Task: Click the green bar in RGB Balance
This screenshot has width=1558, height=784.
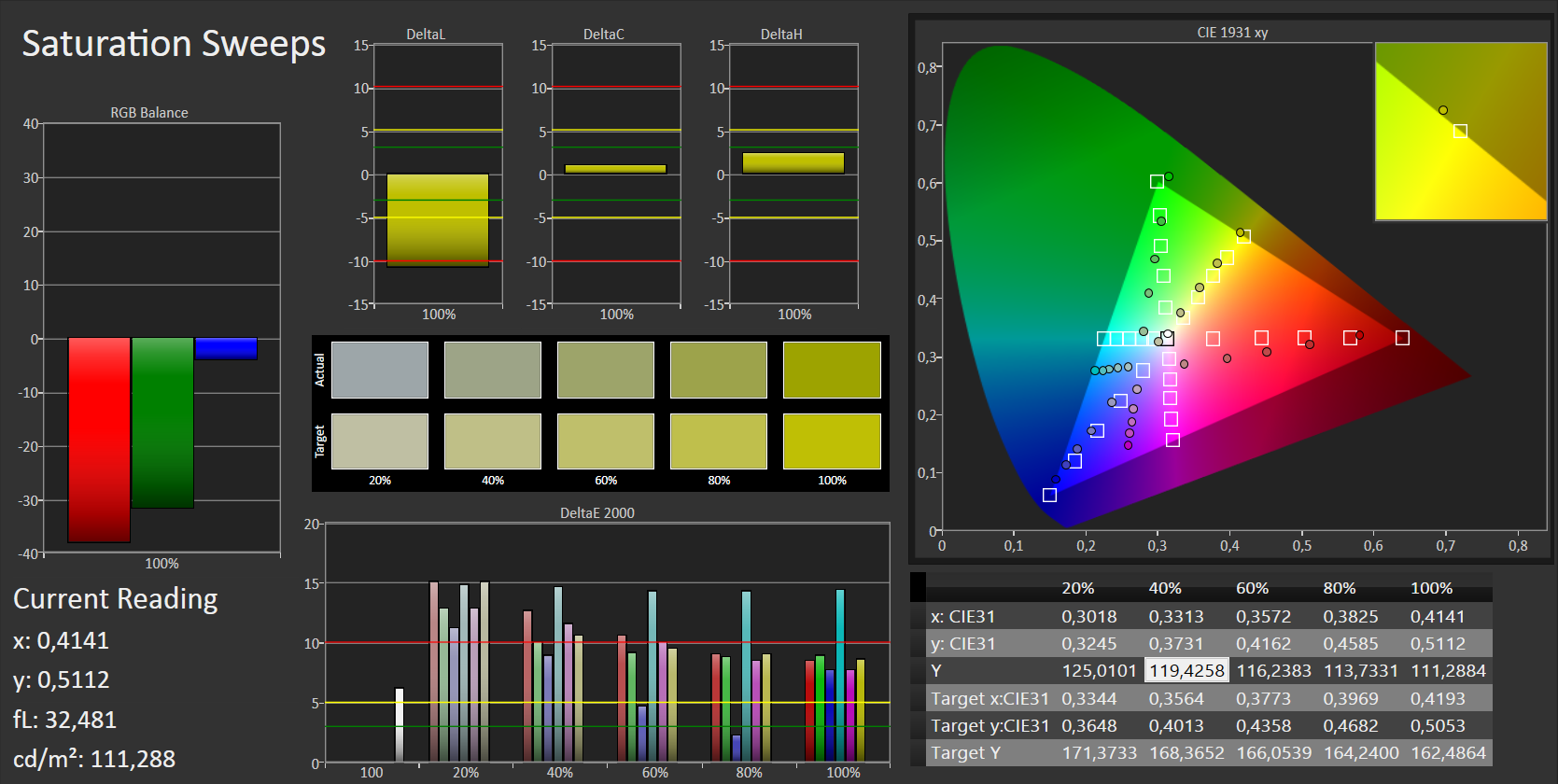Action: click(162, 423)
